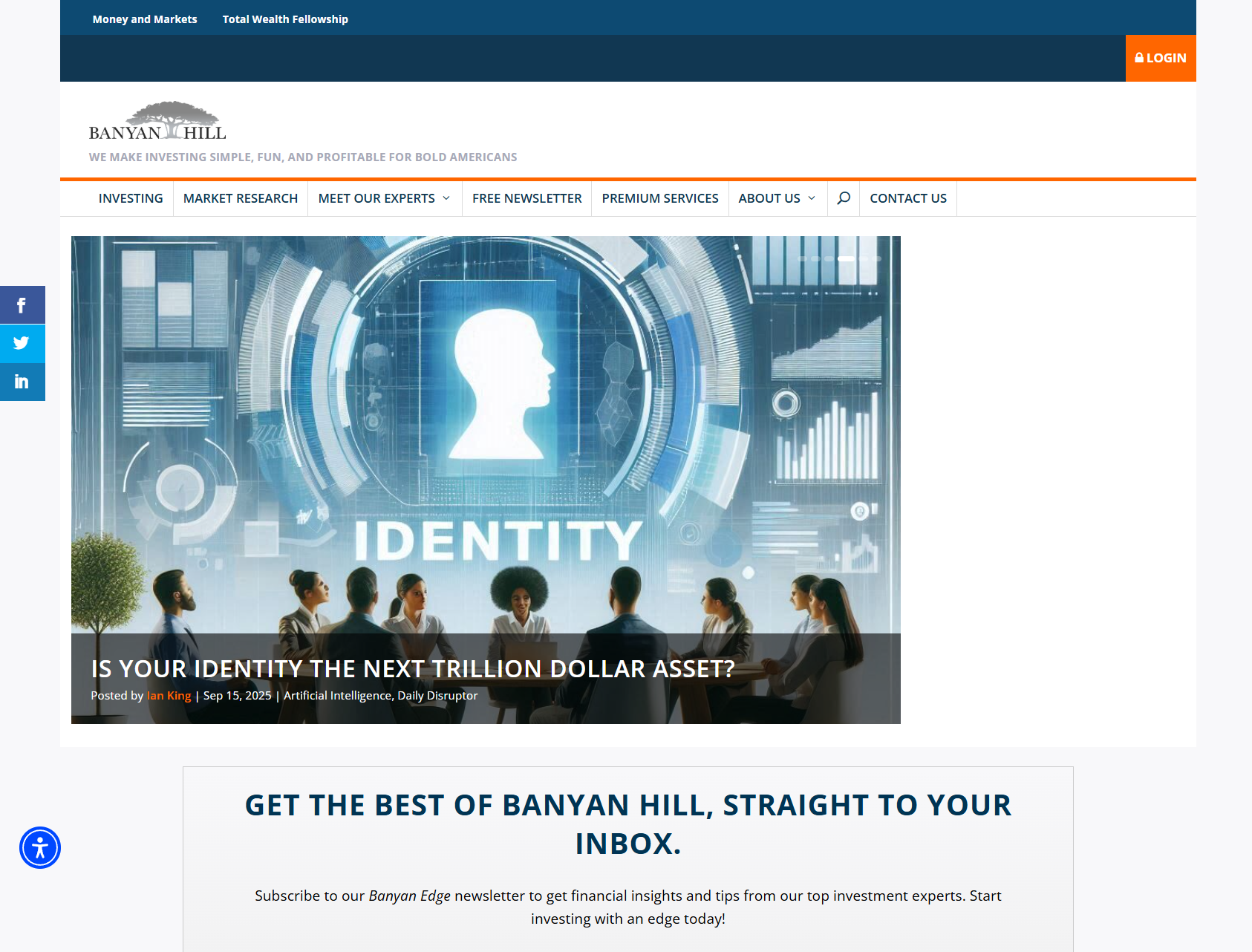Jump to first carousel slide indicator
Image resolution: width=1252 pixels, height=952 pixels.
802,258
